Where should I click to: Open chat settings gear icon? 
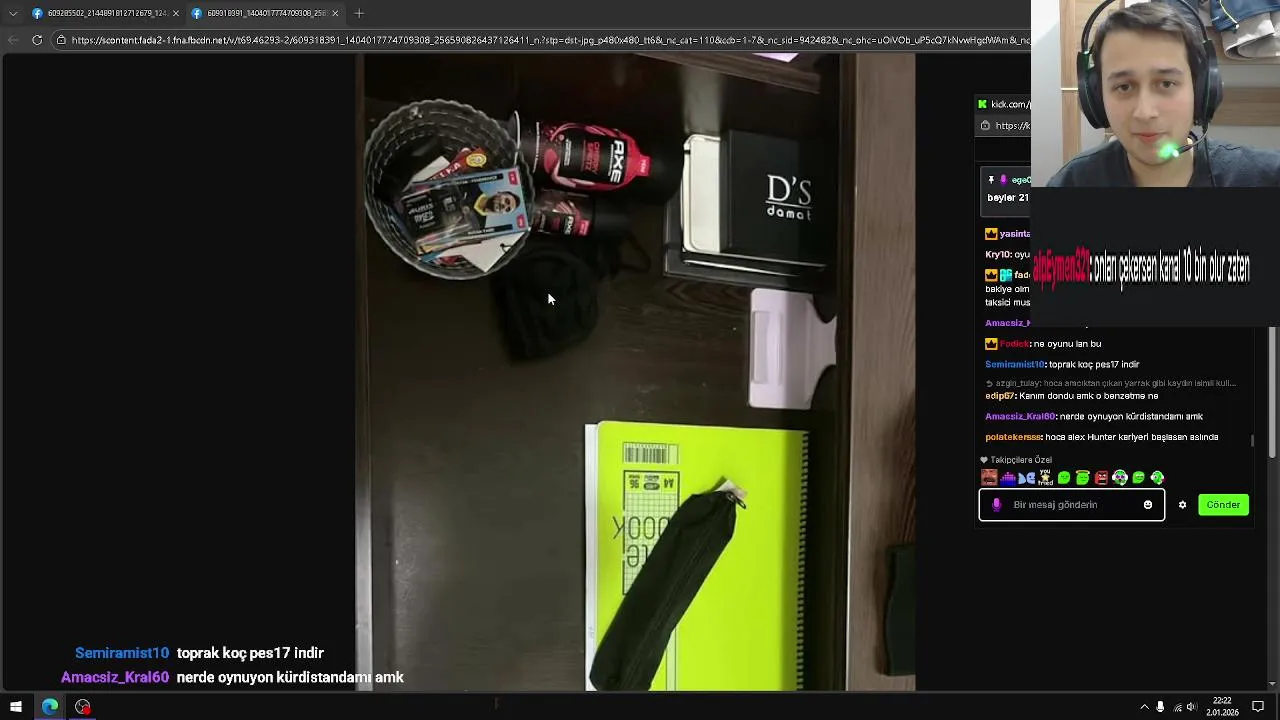click(x=1182, y=505)
